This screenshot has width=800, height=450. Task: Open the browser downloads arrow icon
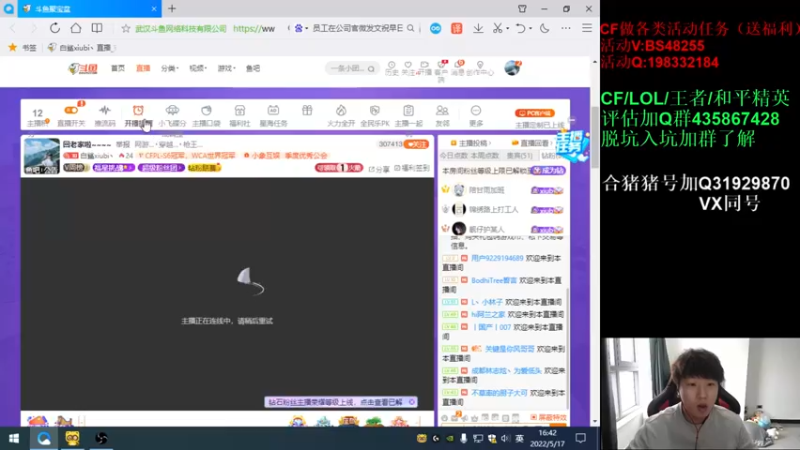478,29
